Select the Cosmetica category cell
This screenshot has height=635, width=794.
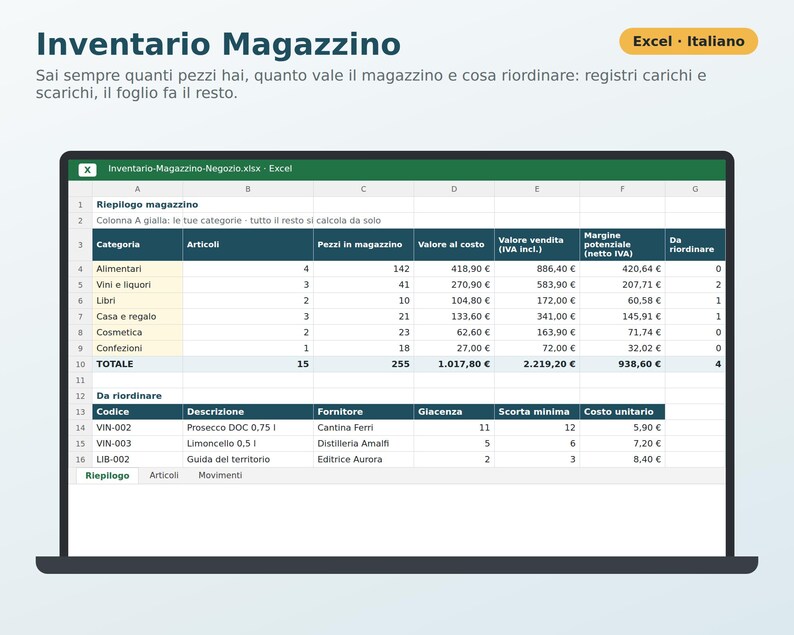coord(137,332)
